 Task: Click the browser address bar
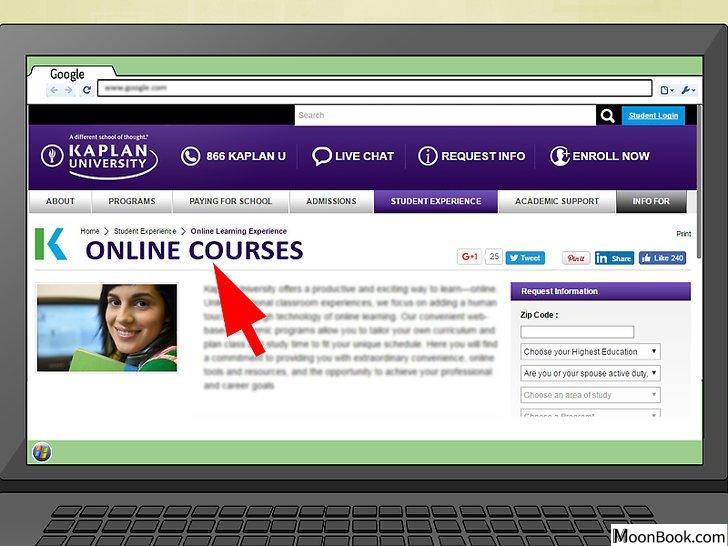(375, 88)
